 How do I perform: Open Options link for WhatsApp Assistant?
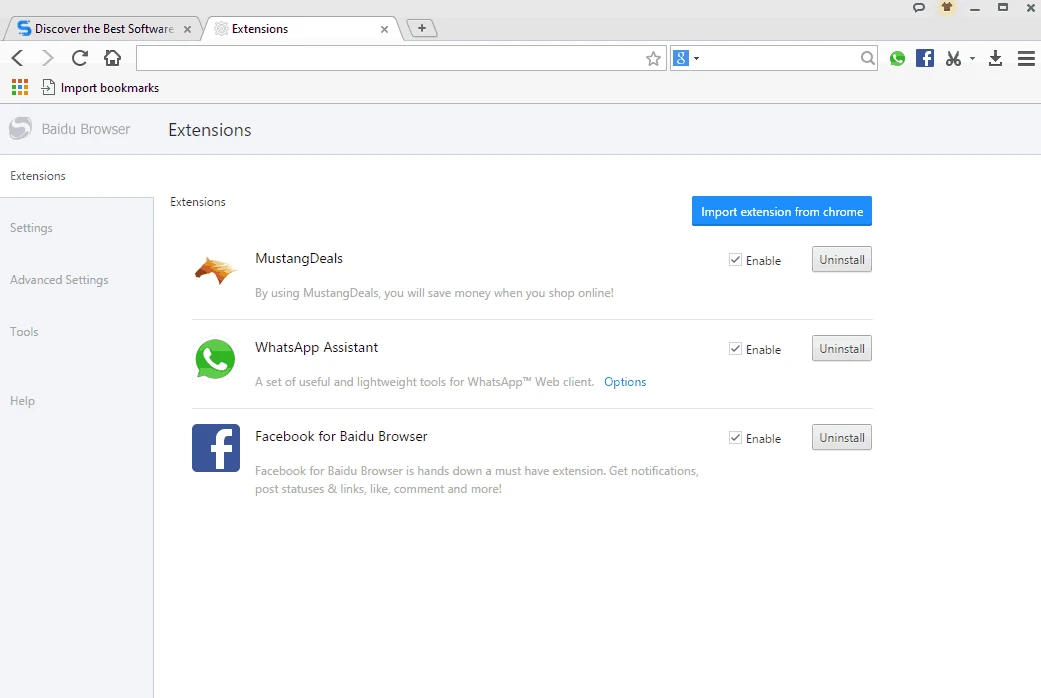pos(625,382)
